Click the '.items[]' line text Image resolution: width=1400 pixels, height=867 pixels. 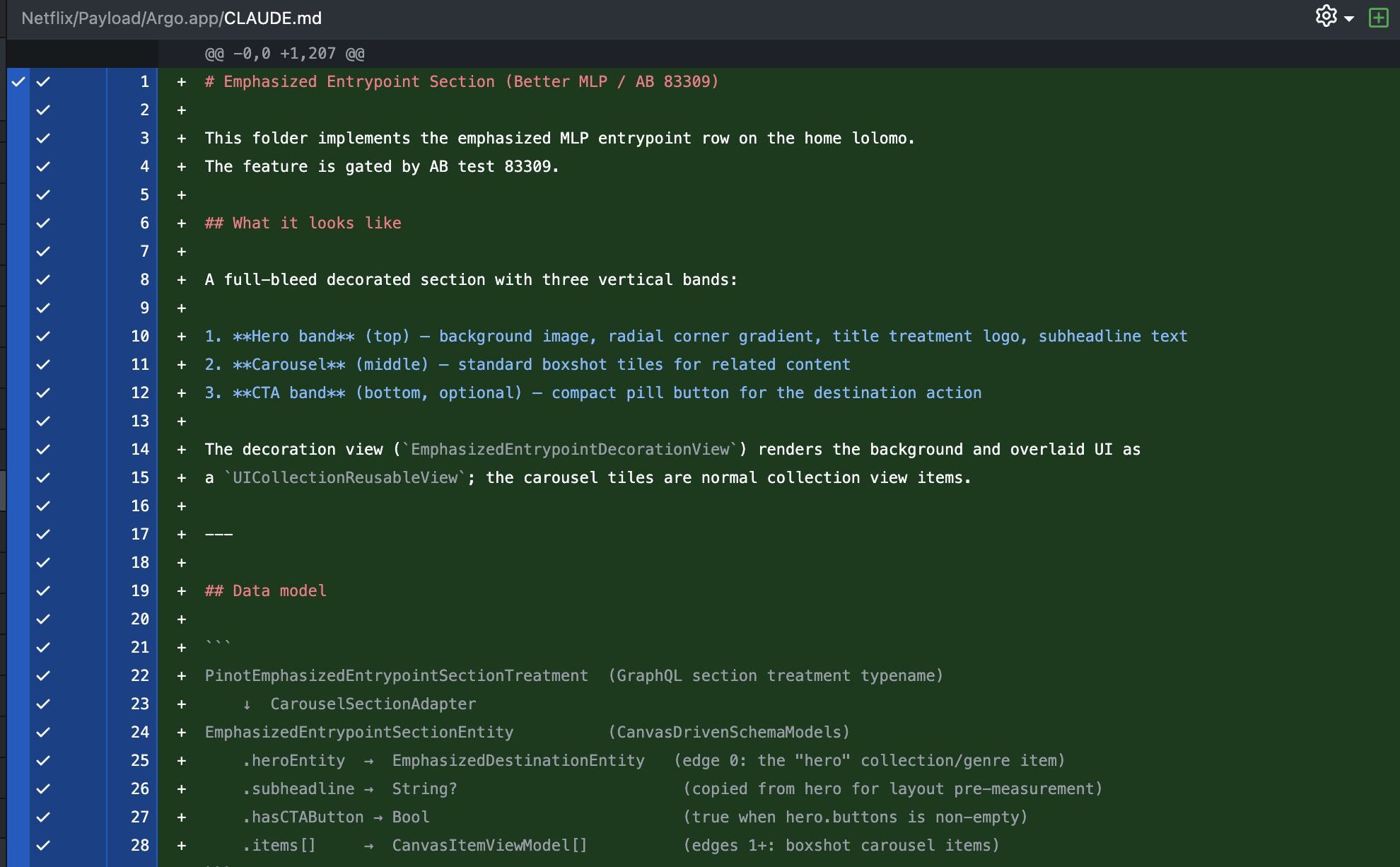click(621, 845)
